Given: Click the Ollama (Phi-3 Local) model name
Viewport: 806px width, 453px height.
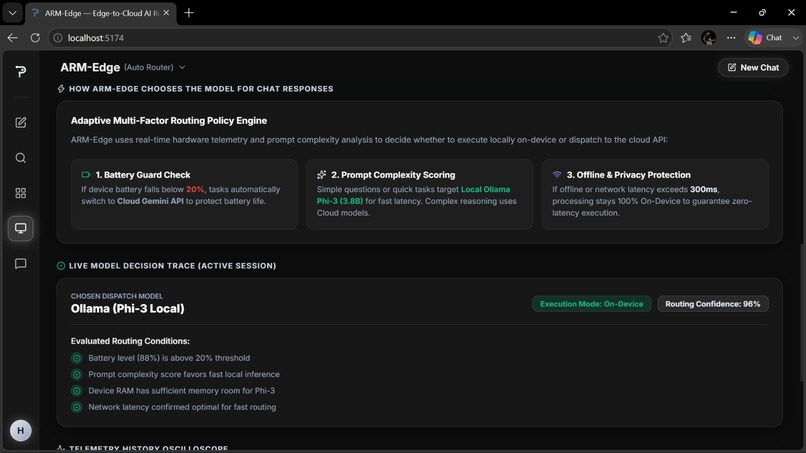Looking at the screenshot, I should [x=127, y=309].
